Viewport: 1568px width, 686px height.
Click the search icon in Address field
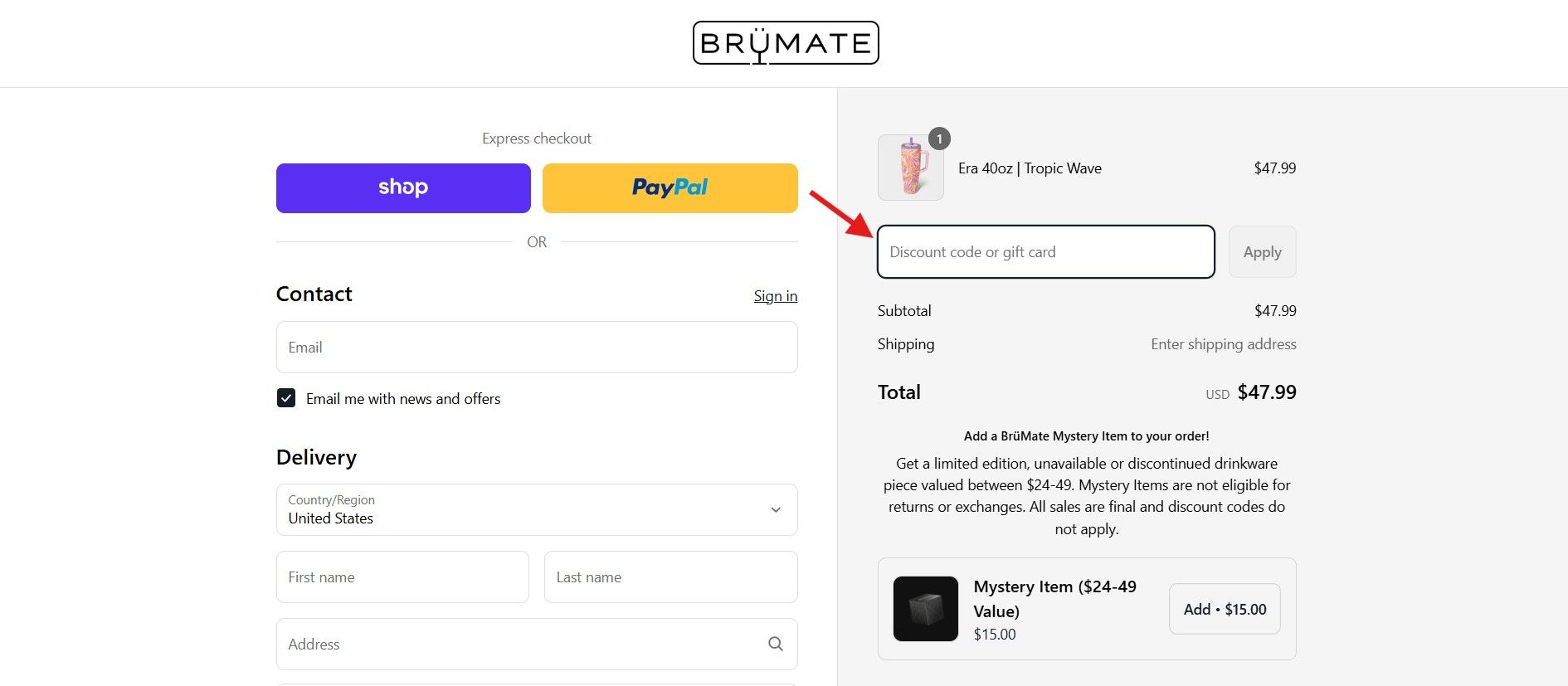click(775, 644)
